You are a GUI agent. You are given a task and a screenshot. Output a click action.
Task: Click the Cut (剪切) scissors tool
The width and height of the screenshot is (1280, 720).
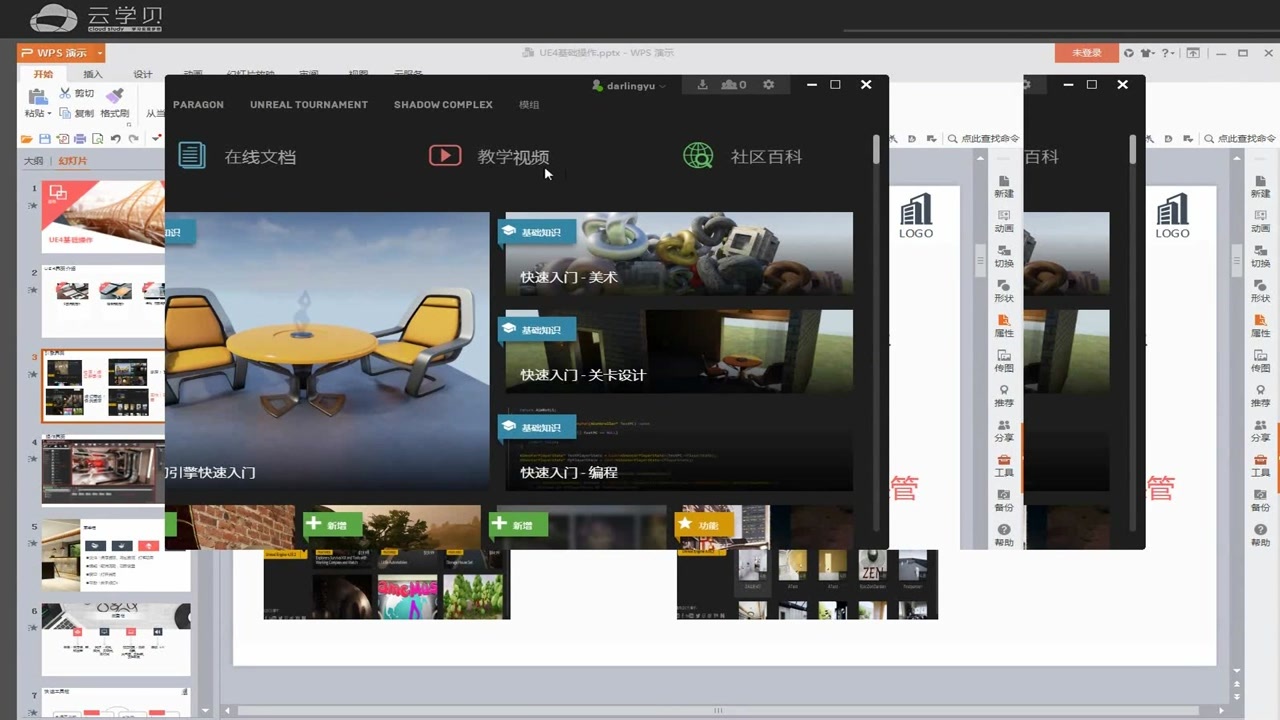pyautogui.click(x=77, y=93)
